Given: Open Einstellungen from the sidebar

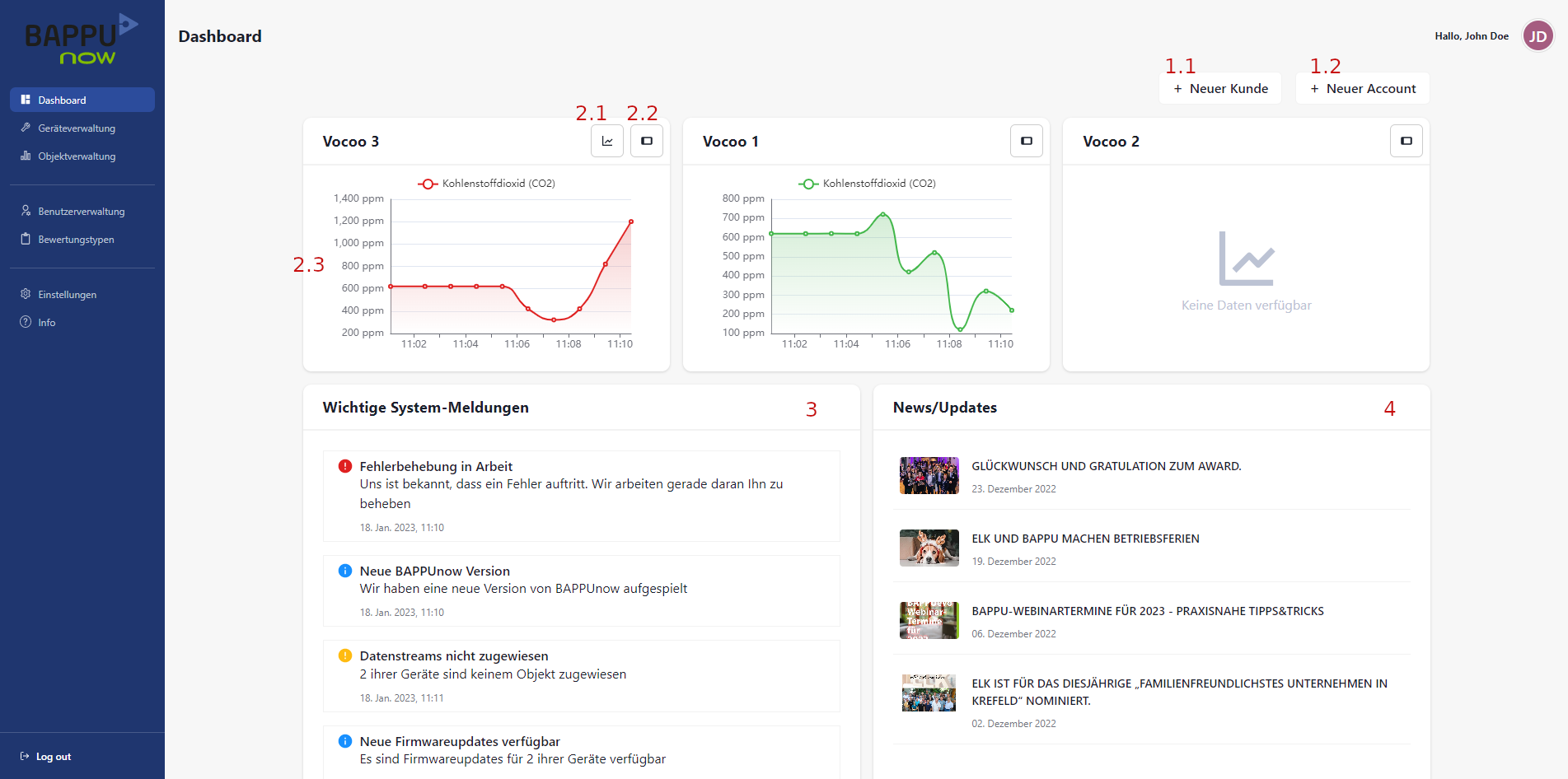Looking at the screenshot, I should [82, 294].
